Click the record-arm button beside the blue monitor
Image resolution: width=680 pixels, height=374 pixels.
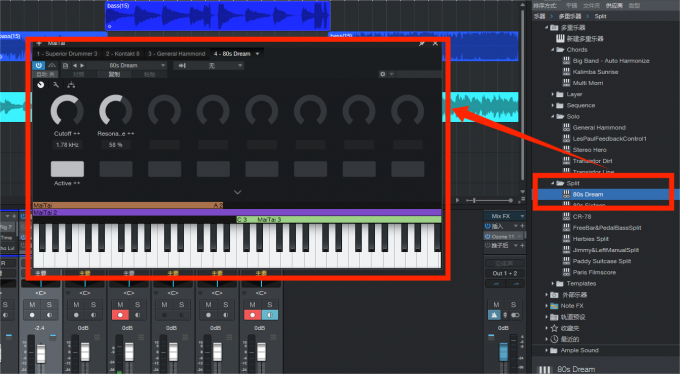(252, 315)
